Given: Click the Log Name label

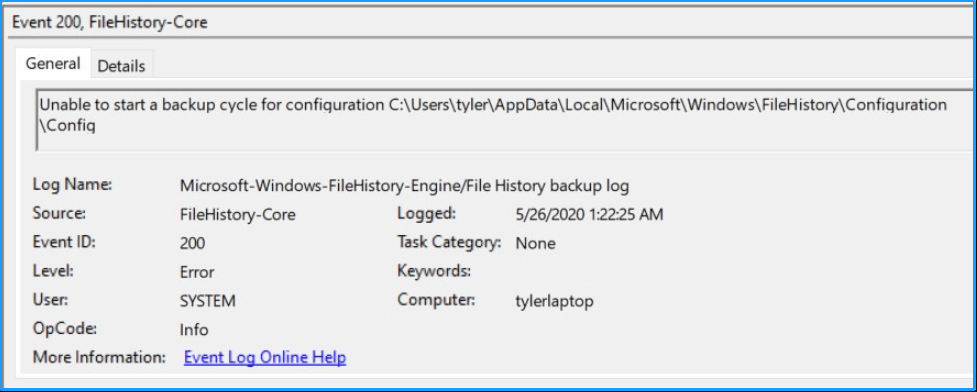Looking at the screenshot, I should tap(72, 185).
